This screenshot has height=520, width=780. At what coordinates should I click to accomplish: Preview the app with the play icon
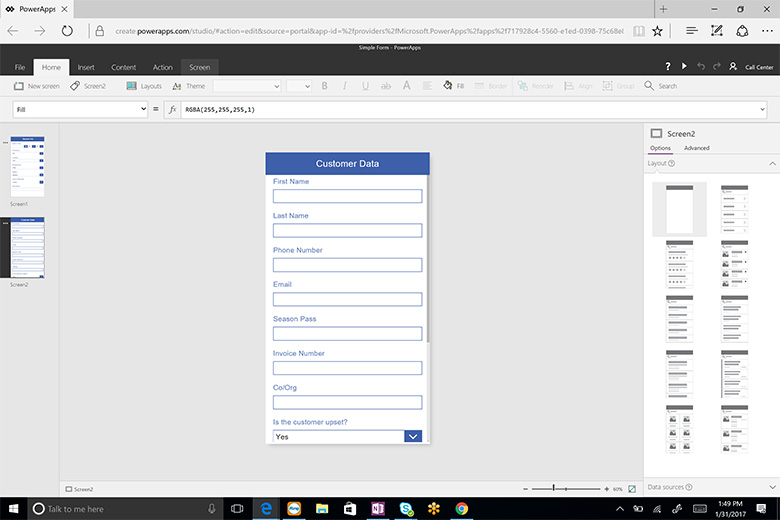pos(684,67)
